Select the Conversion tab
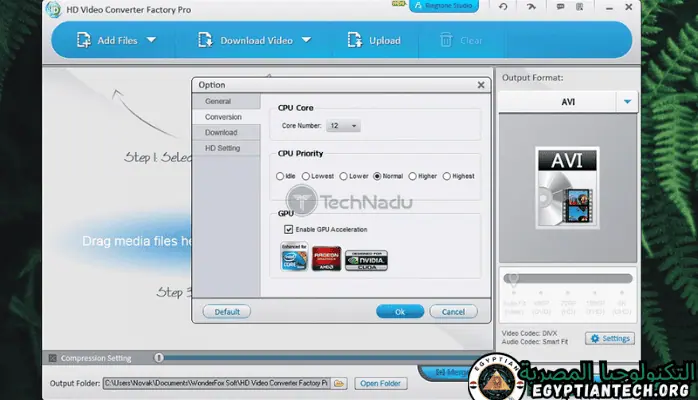The width and height of the screenshot is (698, 400). [x=226, y=117]
